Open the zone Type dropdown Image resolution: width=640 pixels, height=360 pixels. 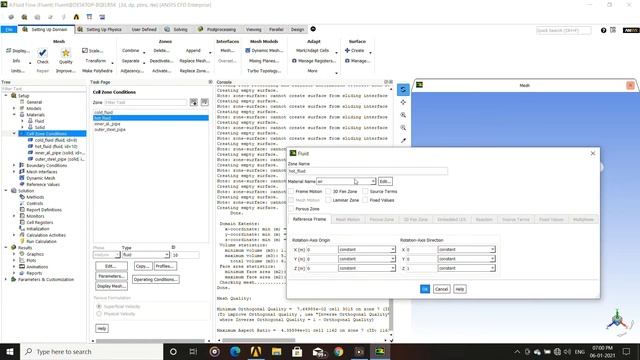146,255
